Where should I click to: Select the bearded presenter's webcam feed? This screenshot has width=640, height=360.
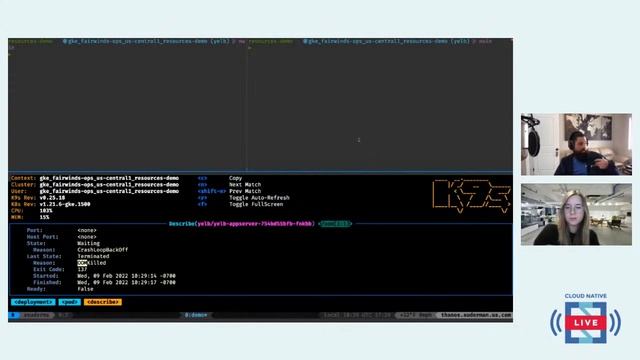(576, 144)
